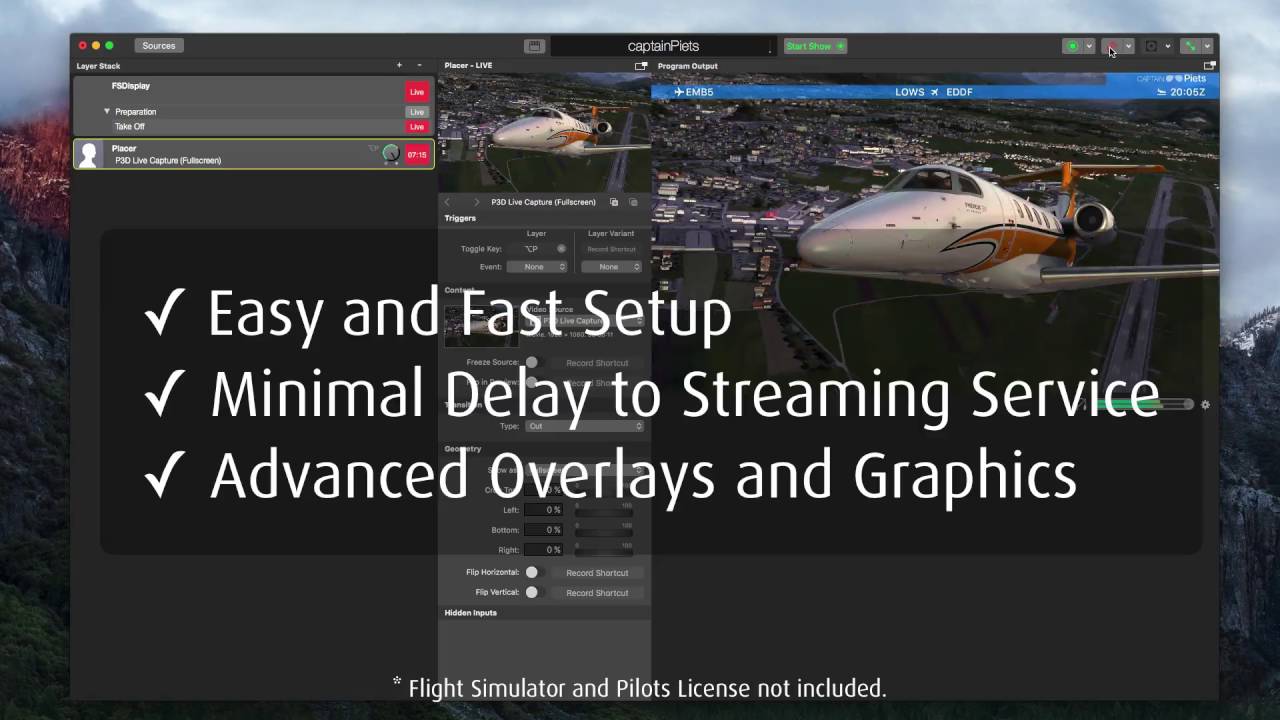Screen dimensions: 1280x720
Task: Click the red record button in toolbar
Action: pos(1111,46)
